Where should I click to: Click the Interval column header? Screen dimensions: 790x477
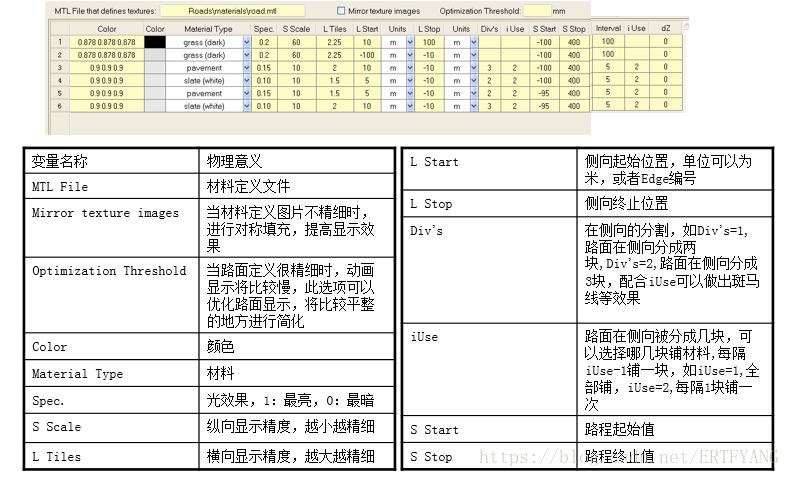click(x=608, y=28)
